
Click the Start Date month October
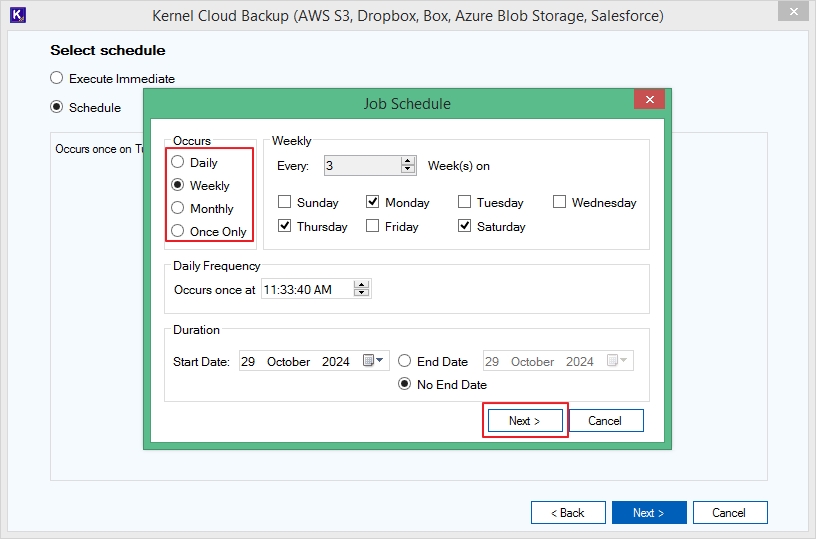(288, 362)
